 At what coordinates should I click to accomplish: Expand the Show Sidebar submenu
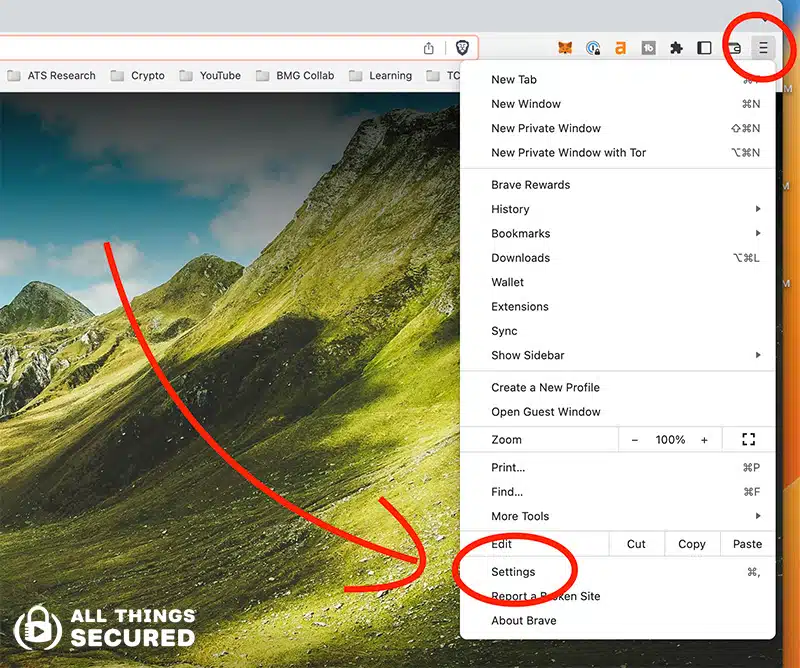pos(527,355)
